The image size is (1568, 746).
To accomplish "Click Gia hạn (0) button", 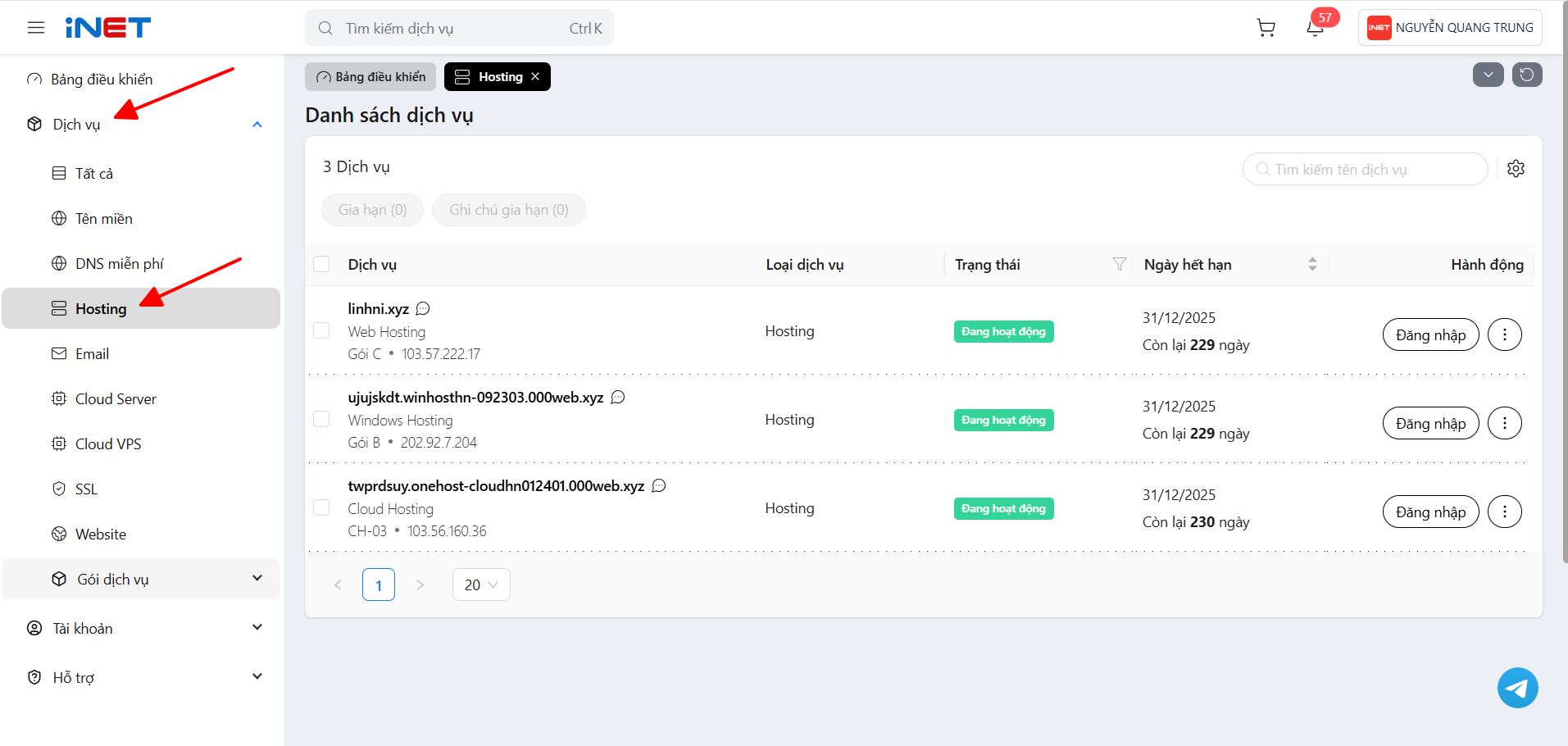I will (x=373, y=210).
